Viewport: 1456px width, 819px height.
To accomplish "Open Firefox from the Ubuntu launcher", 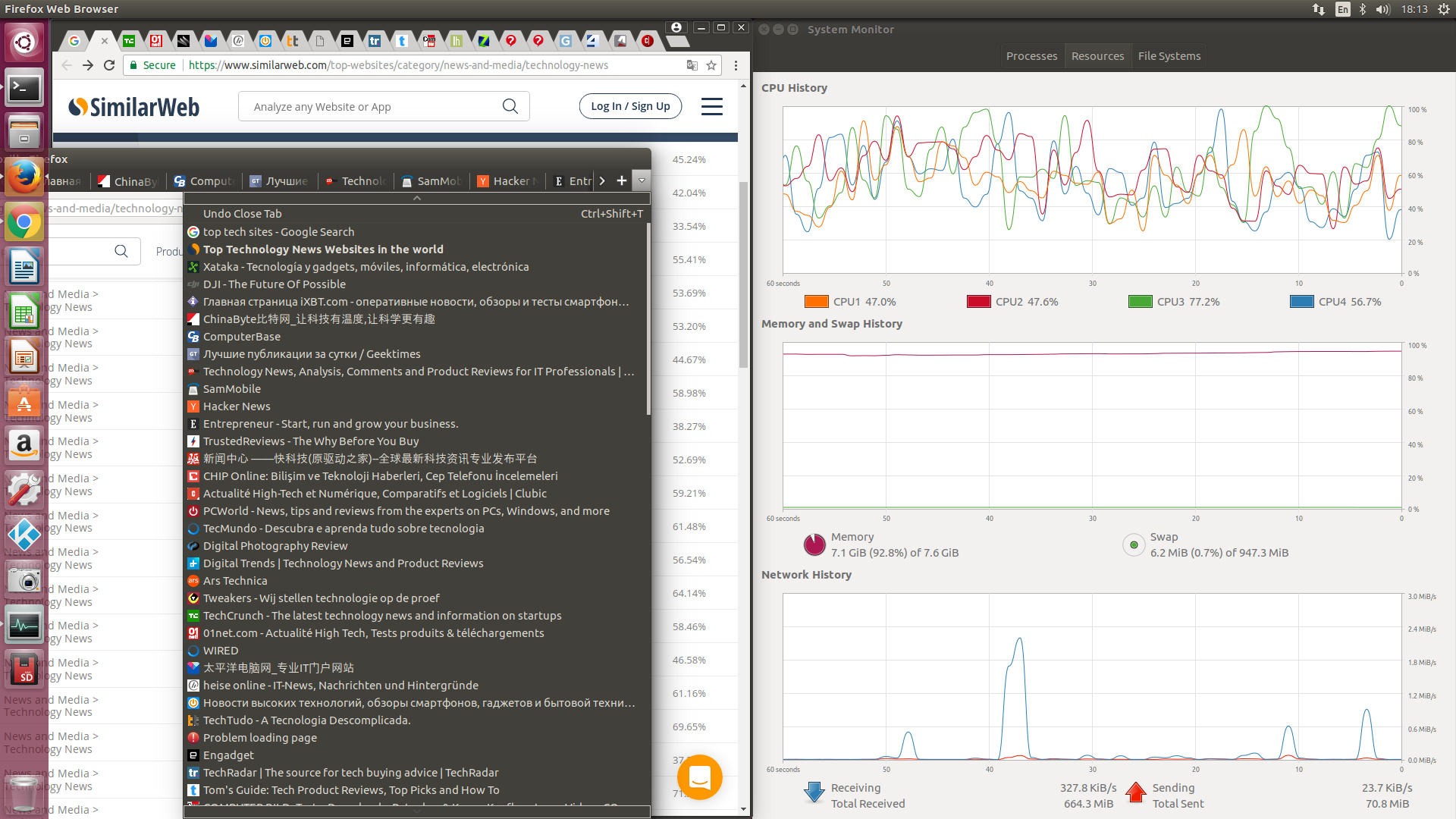I will [24, 177].
